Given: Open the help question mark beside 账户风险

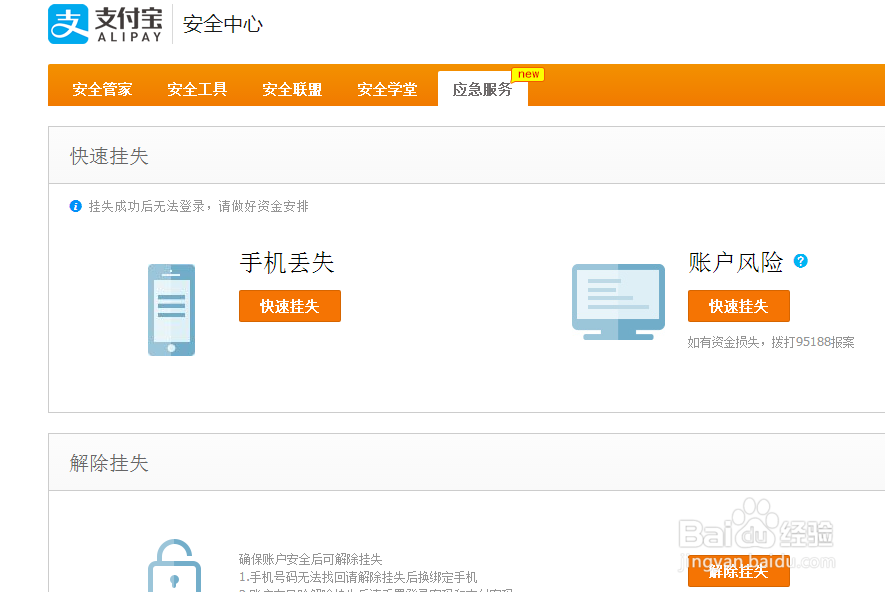Looking at the screenshot, I should tap(799, 262).
